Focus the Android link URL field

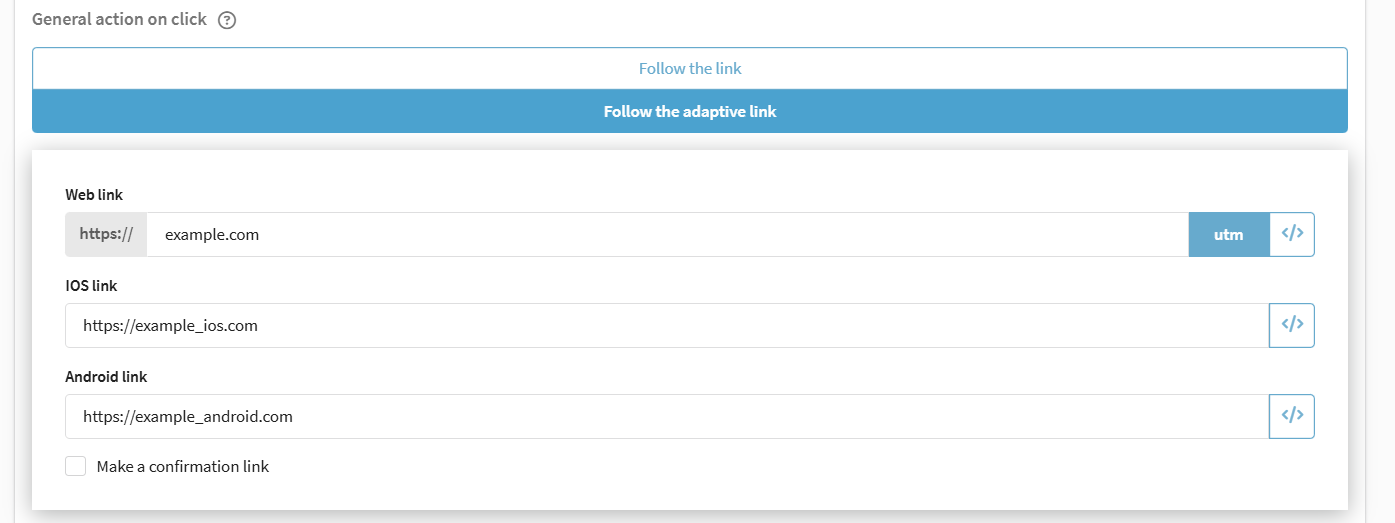pos(667,416)
